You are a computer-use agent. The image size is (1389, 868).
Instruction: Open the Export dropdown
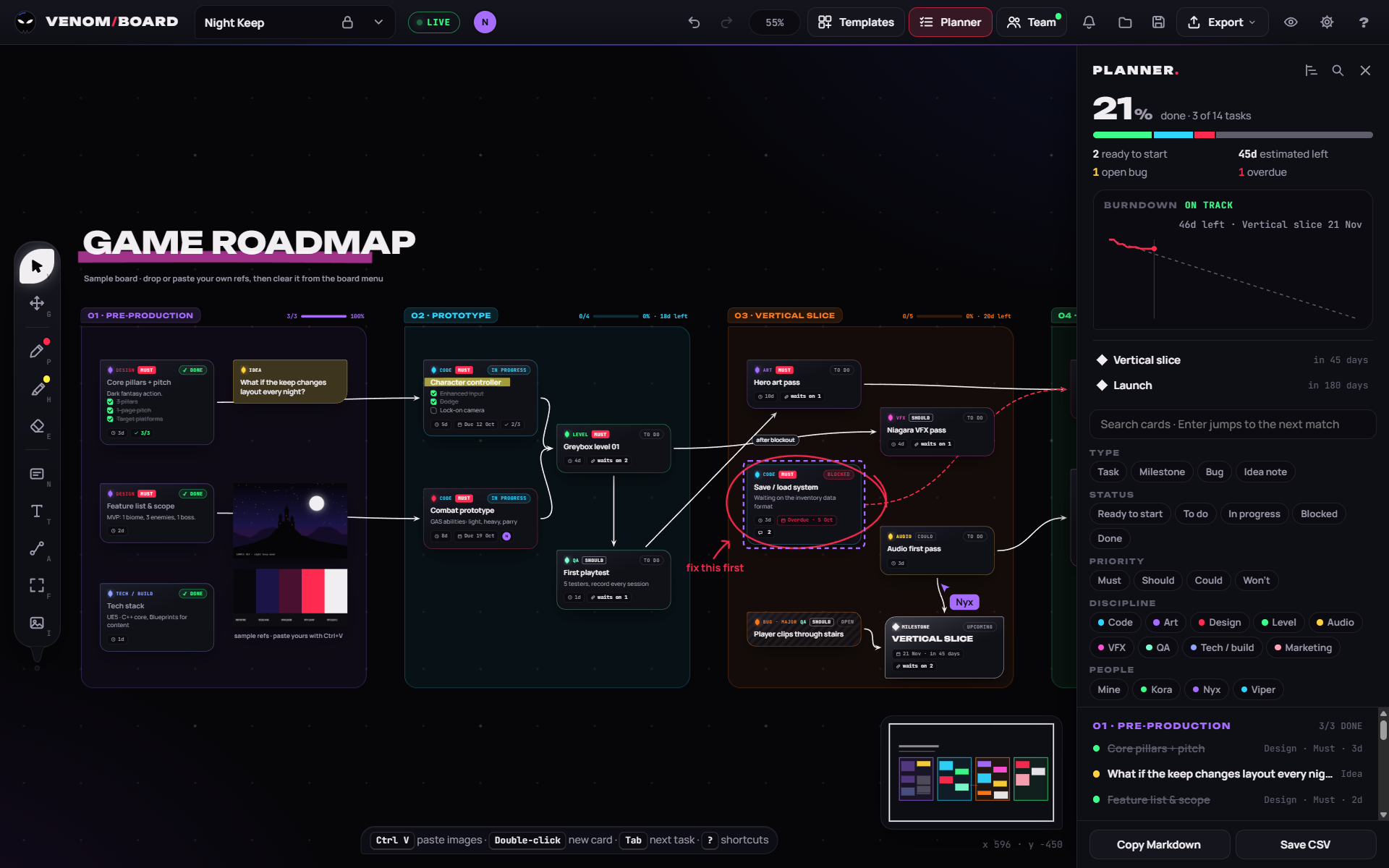[1222, 22]
